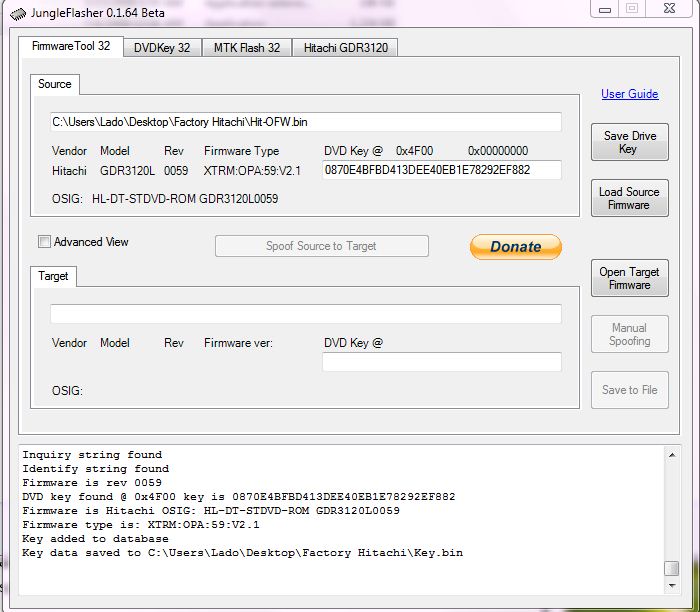The width and height of the screenshot is (700, 612).
Task: Switch to the FirmwareTool 32 tab
Action: pyautogui.click(x=71, y=46)
